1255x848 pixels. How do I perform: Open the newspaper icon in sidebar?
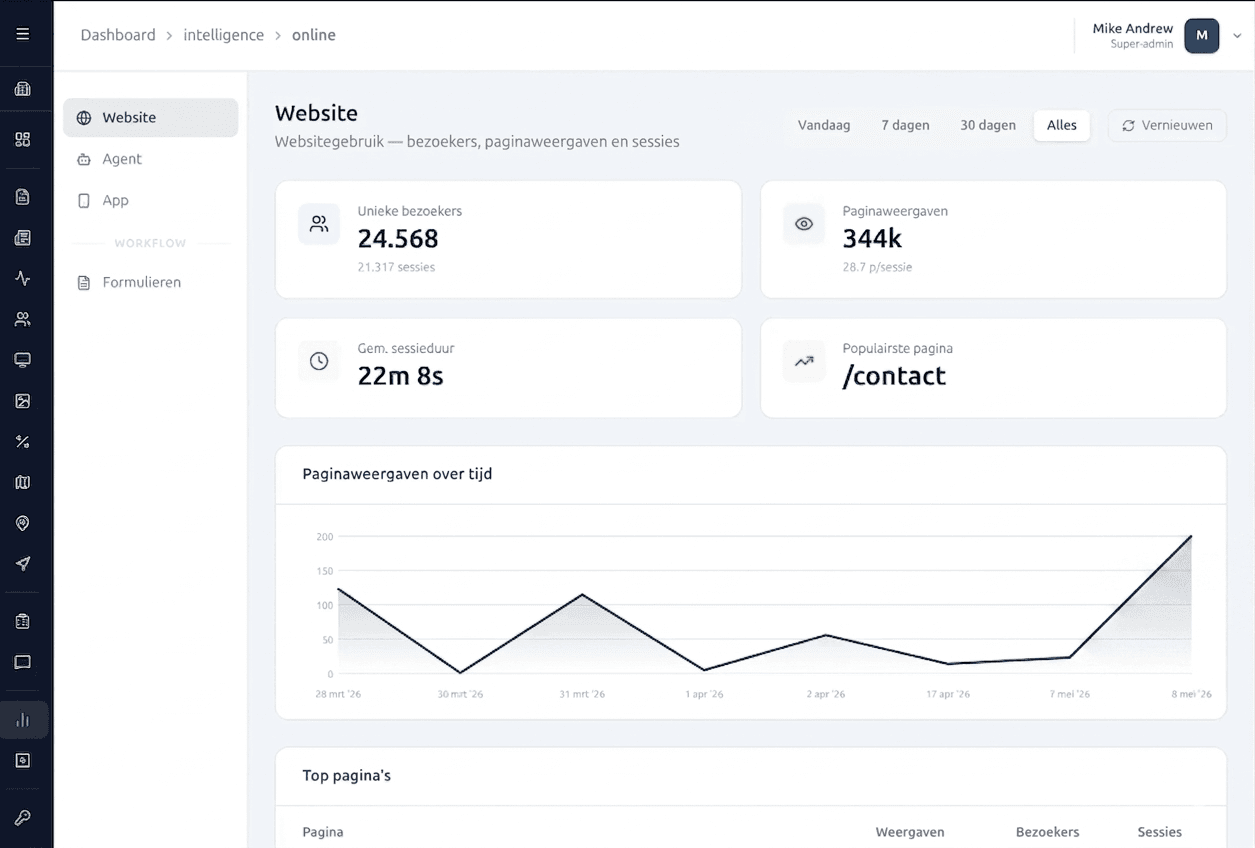[x=23, y=238]
